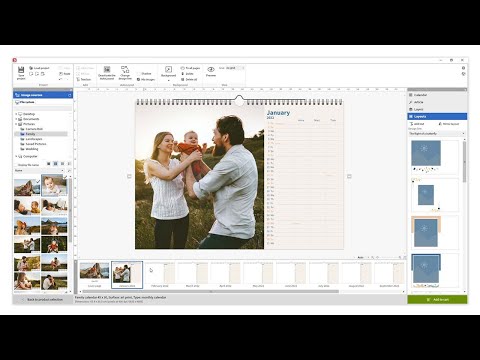480x360 pixels.
Task: Select the highlighted Layouts panel tab
Action: 437,116
